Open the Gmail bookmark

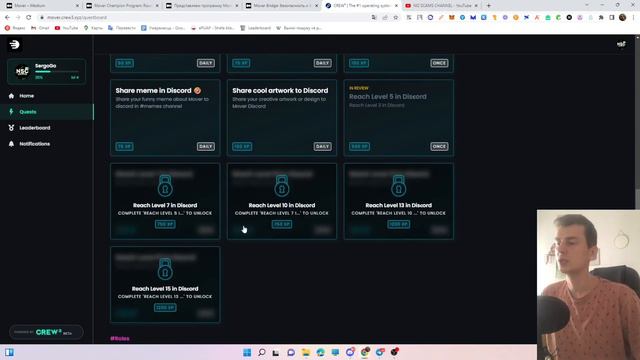tap(40, 28)
